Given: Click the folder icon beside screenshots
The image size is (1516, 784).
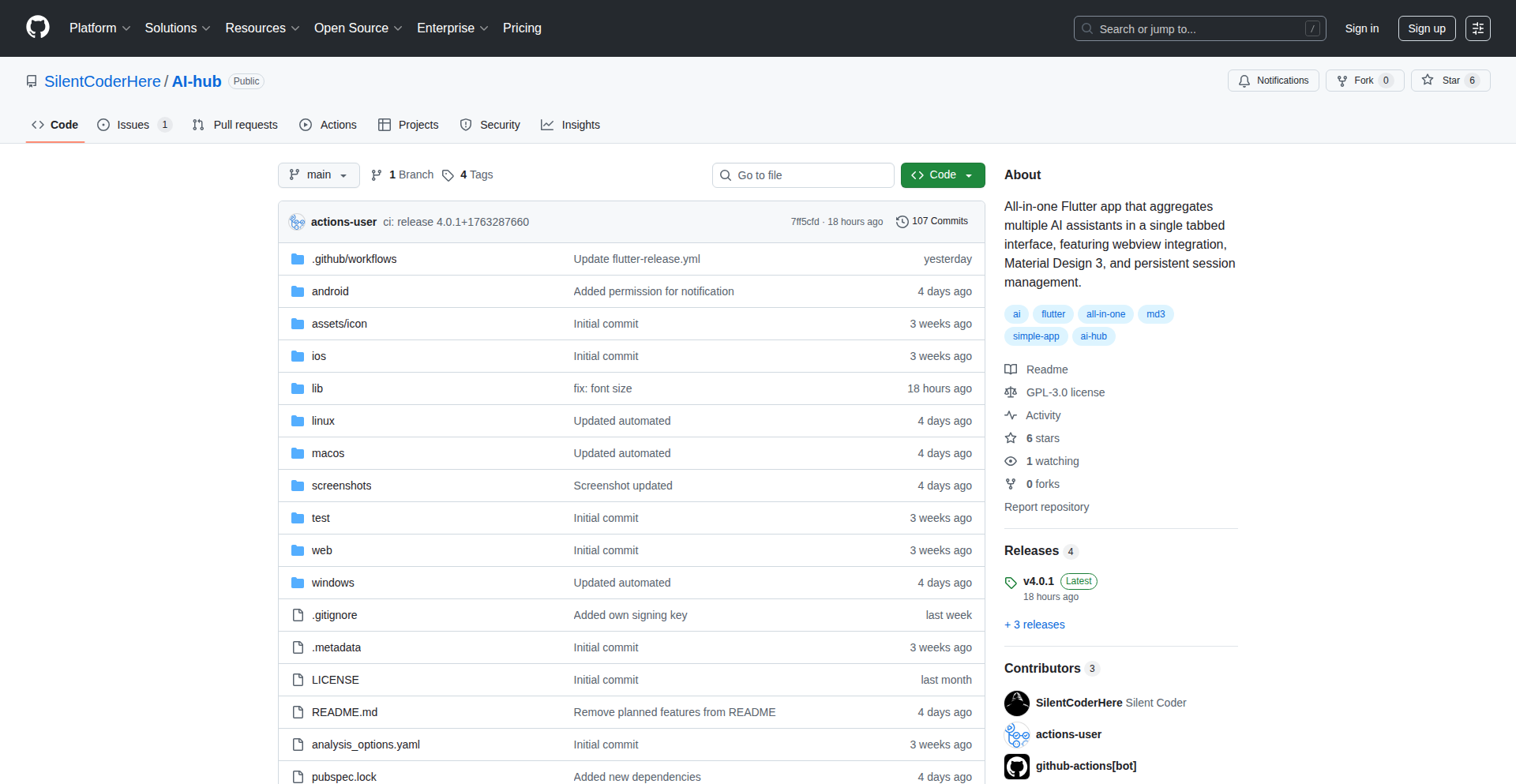Looking at the screenshot, I should [298, 486].
